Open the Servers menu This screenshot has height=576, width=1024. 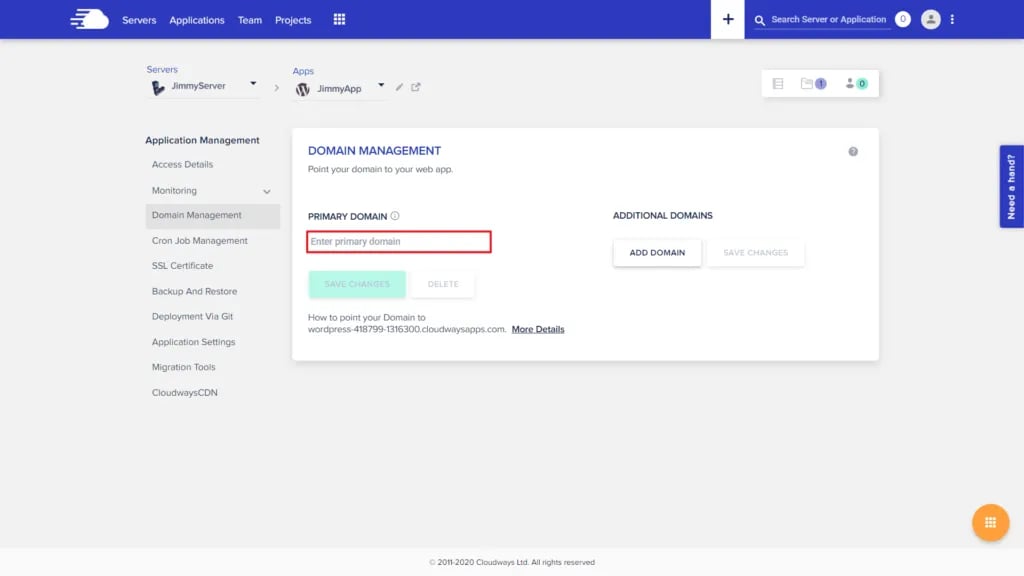click(139, 20)
